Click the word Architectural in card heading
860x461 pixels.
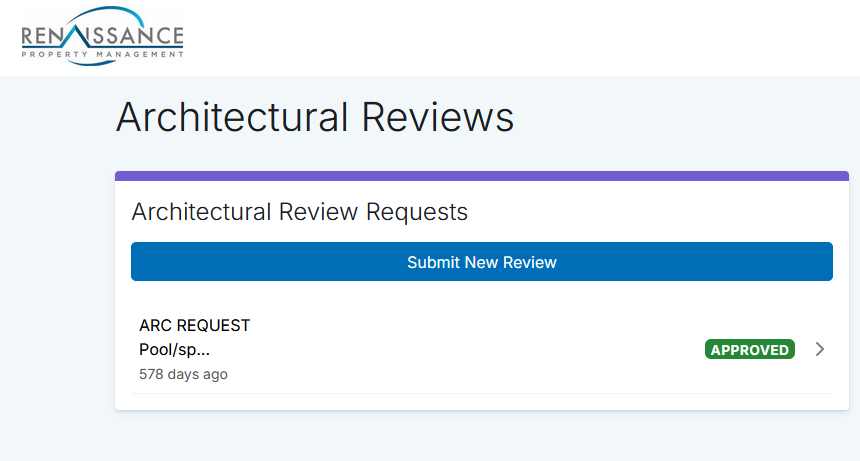202,212
